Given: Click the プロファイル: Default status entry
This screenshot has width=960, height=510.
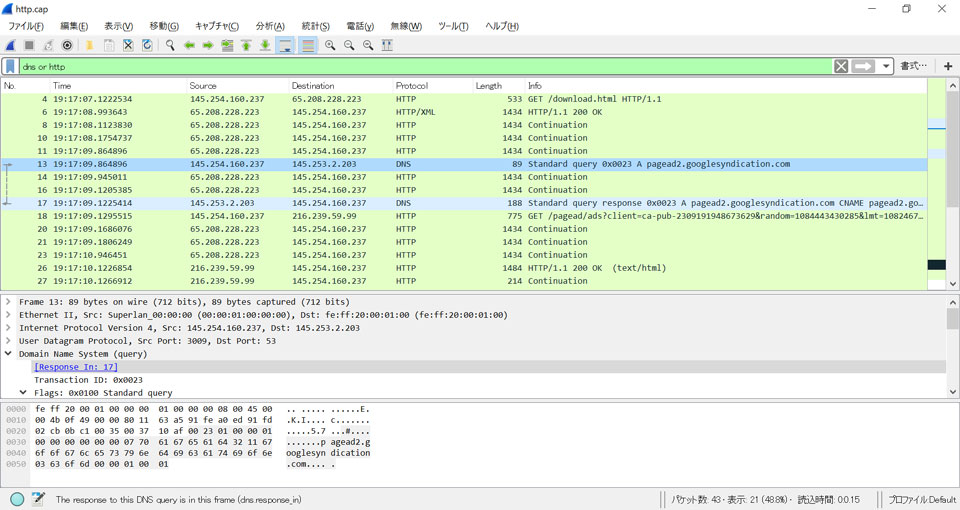Looking at the screenshot, I should 921,500.
